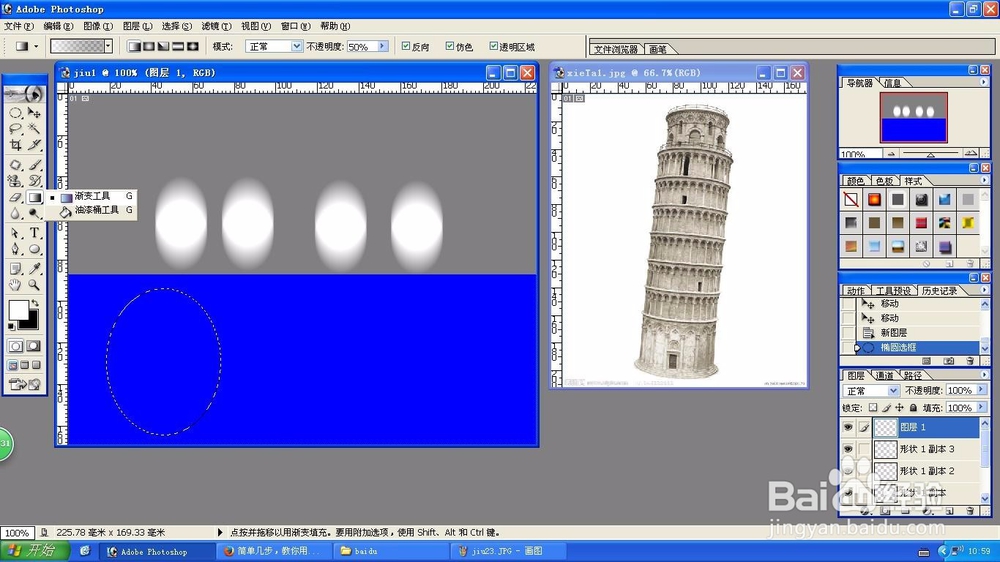Click the 开始 Start button
The image size is (1000, 562).
(x=33, y=551)
